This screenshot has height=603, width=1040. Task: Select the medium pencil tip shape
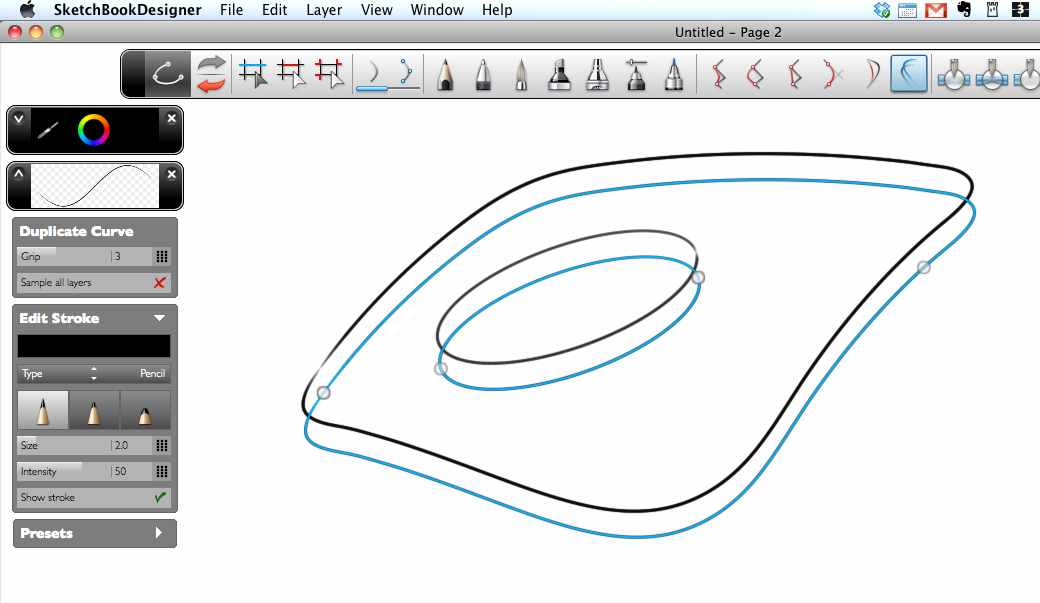pos(94,411)
